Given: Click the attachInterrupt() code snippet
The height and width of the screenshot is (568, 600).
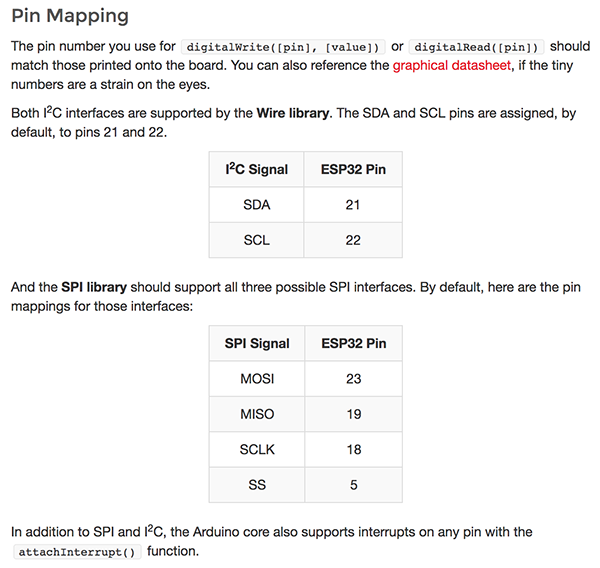Looking at the screenshot, I should [77, 552].
